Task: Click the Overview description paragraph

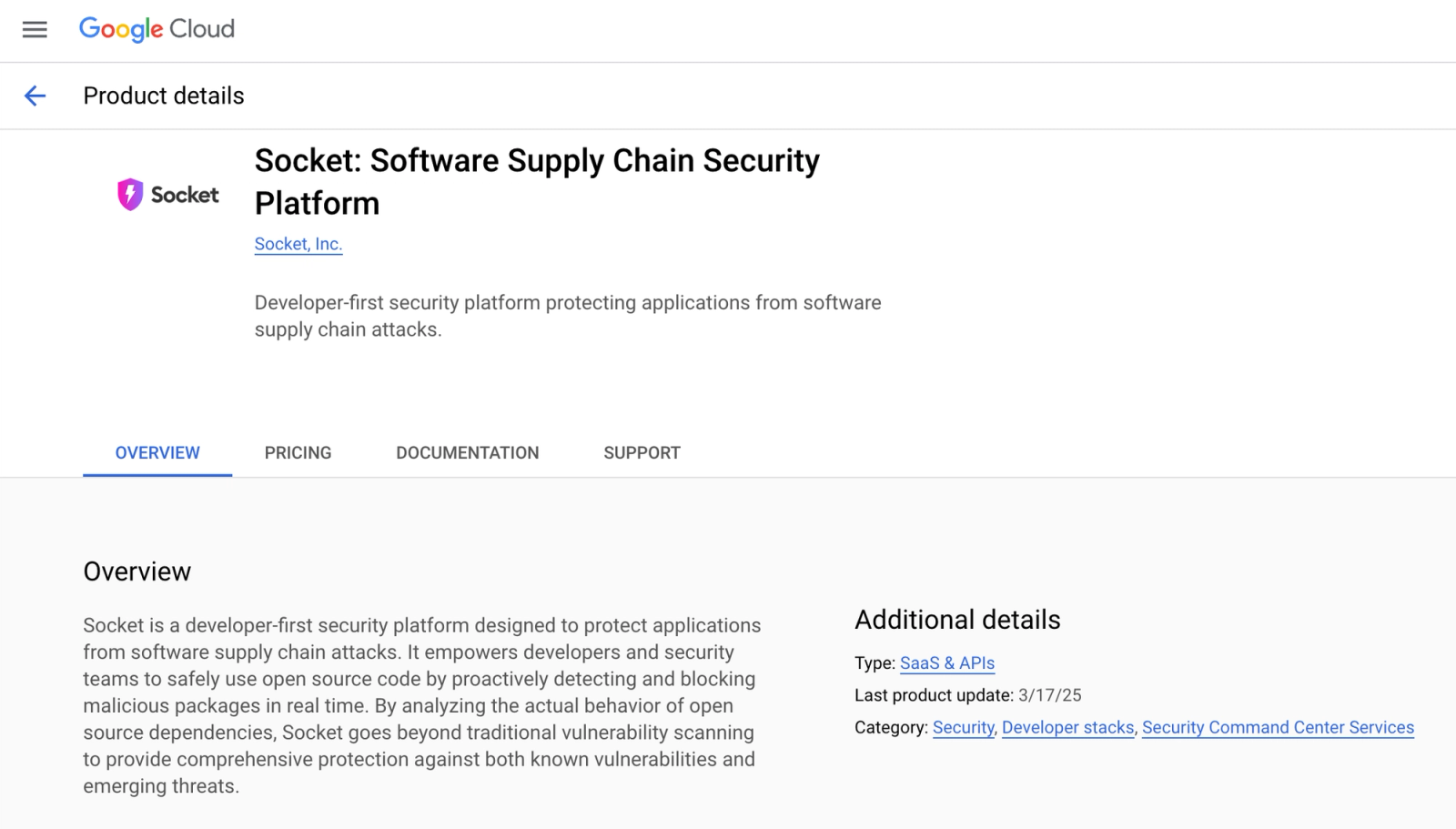Action: click(422, 705)
